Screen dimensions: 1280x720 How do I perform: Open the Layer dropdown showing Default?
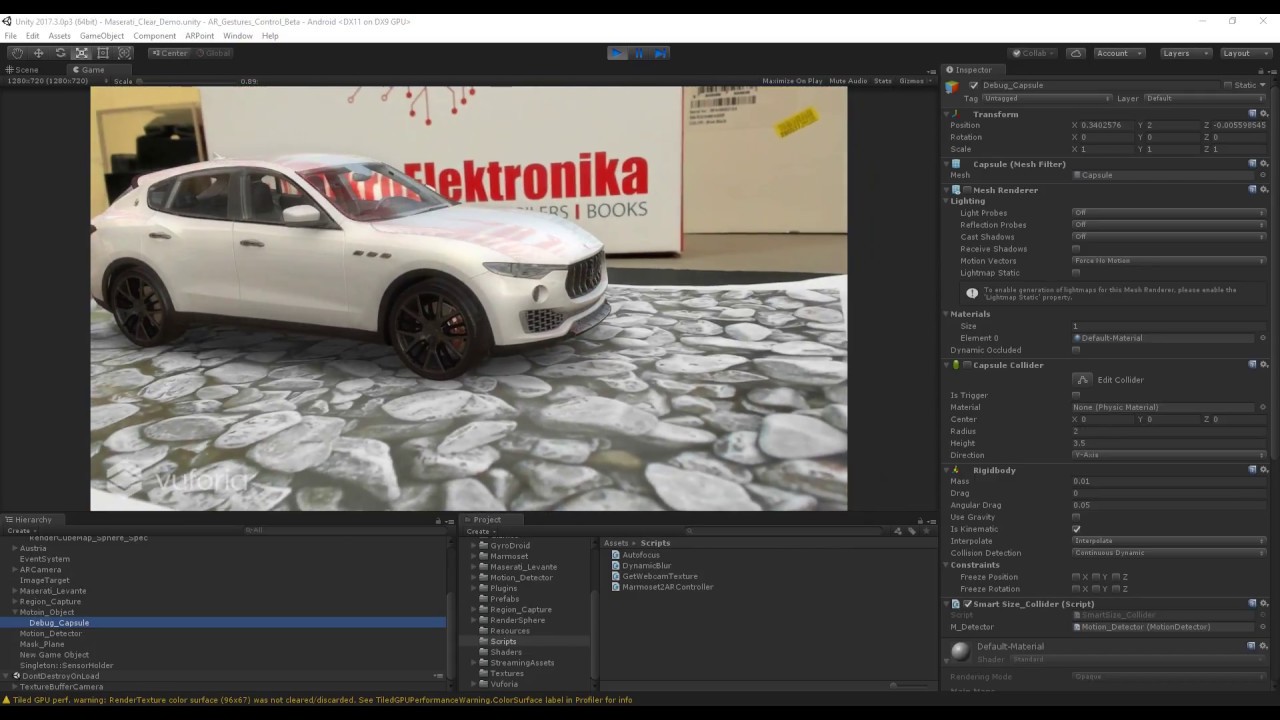(1205, 98)
